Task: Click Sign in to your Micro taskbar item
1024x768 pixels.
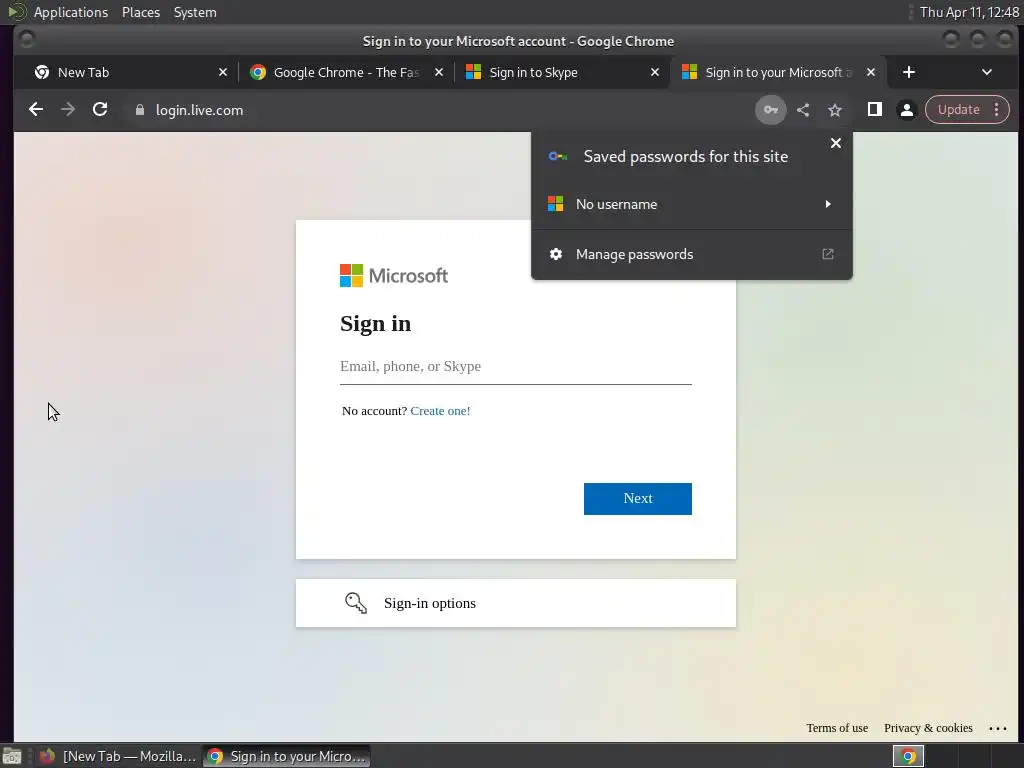Action: point(287,756)
